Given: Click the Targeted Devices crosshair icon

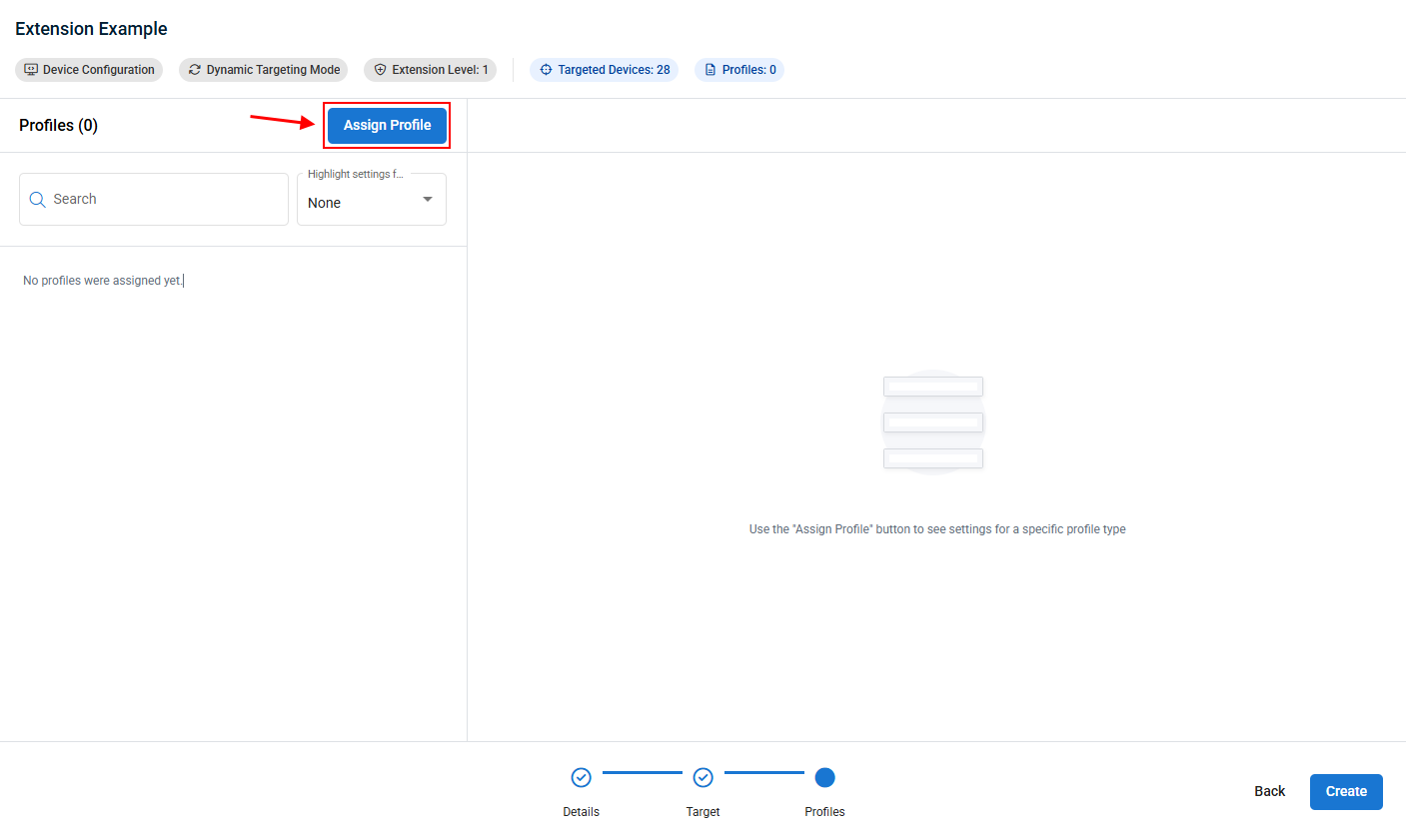Looking at the screenshot, I should [546, 70].
